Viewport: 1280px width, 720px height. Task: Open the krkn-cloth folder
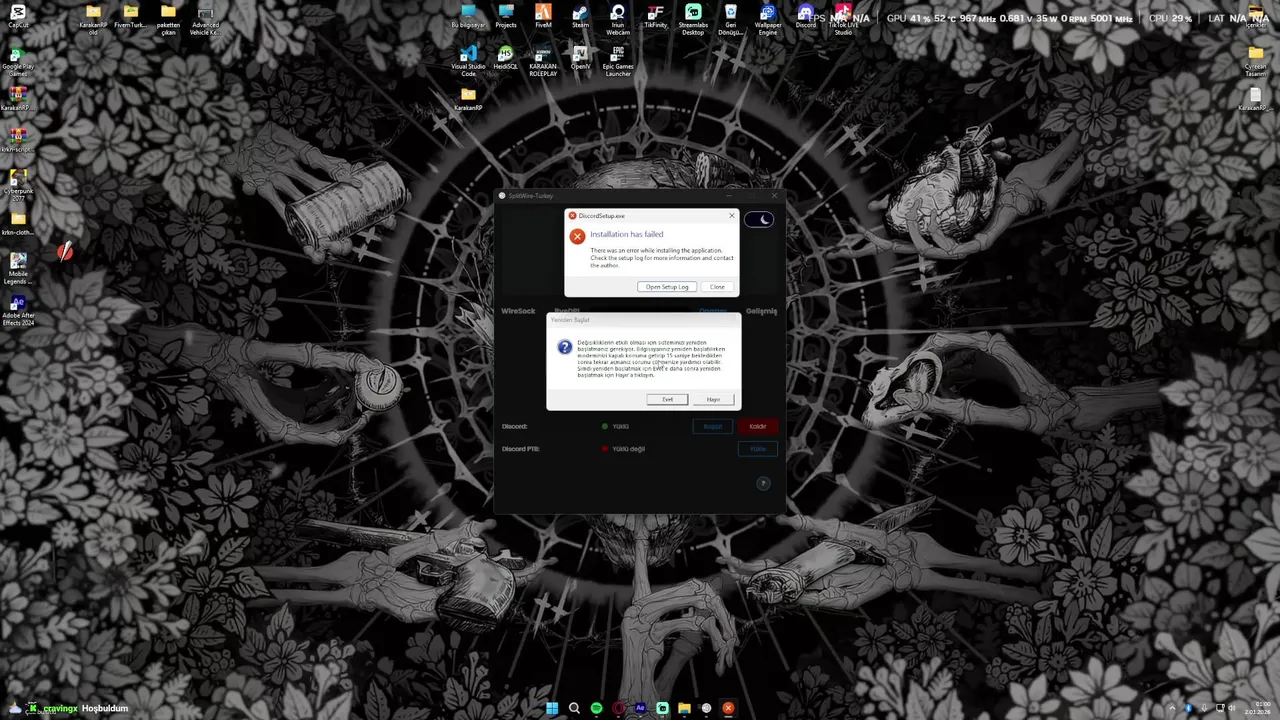click(x=17, y=224)
